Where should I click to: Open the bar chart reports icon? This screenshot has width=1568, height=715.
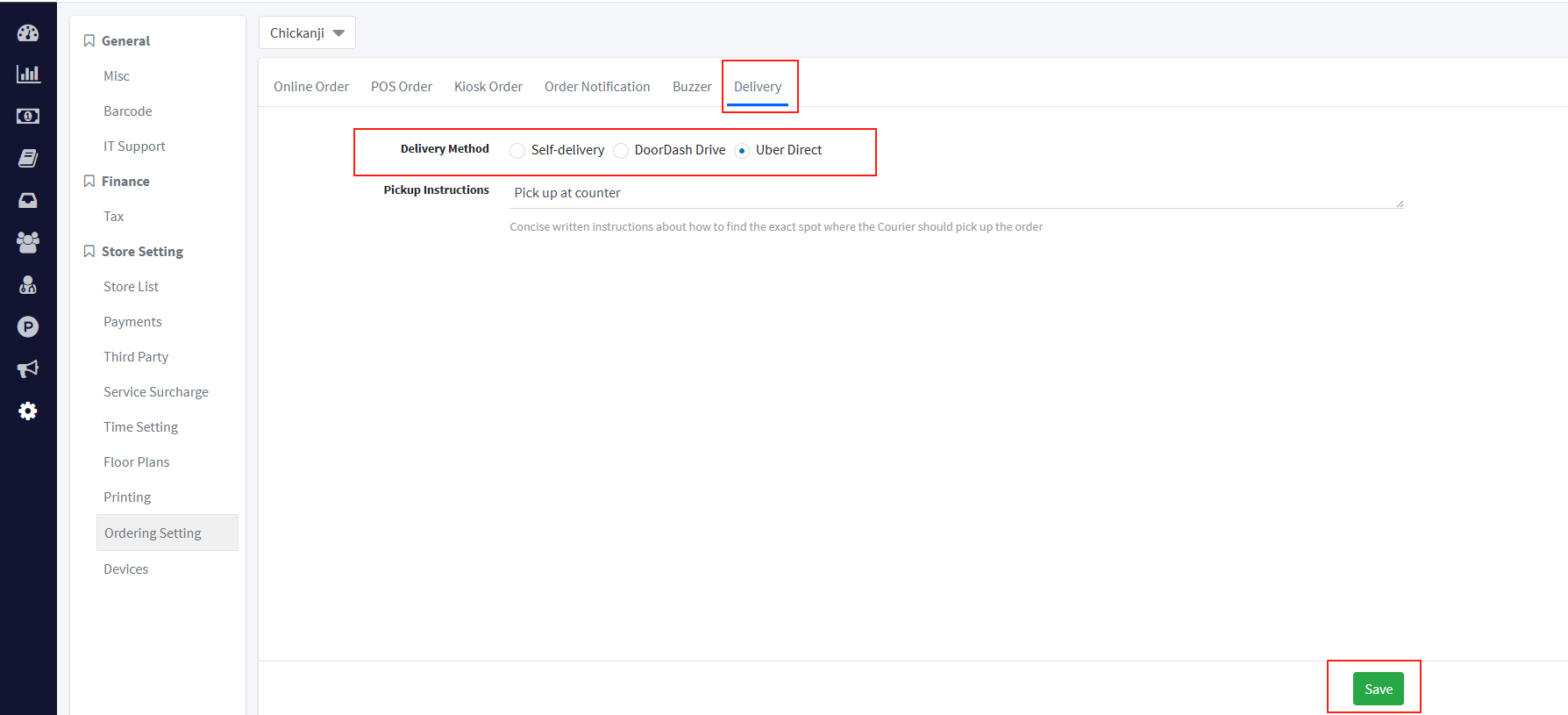[28, 74]
